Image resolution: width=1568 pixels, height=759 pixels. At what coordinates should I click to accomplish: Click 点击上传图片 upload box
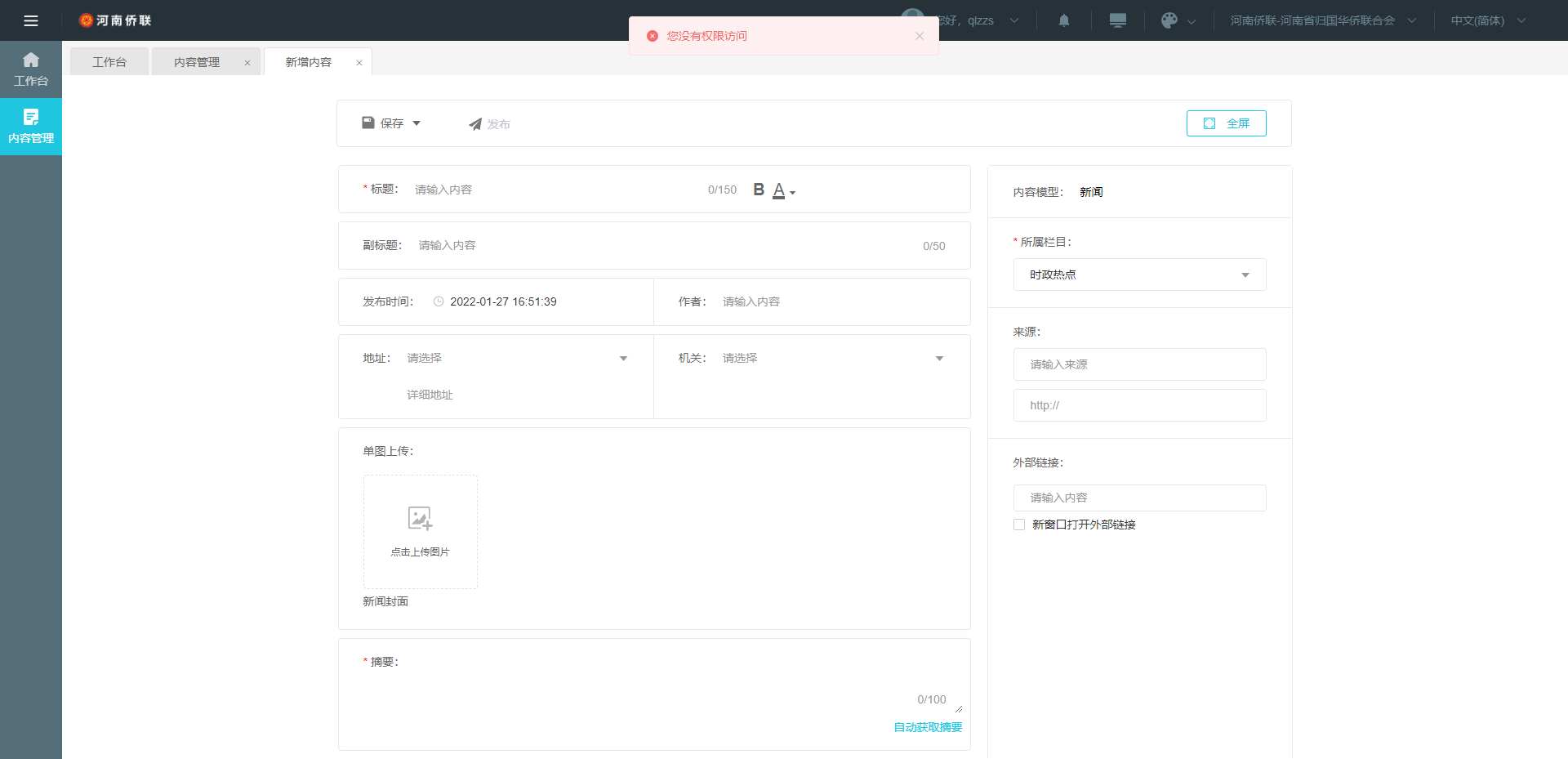tap(421, 532)
